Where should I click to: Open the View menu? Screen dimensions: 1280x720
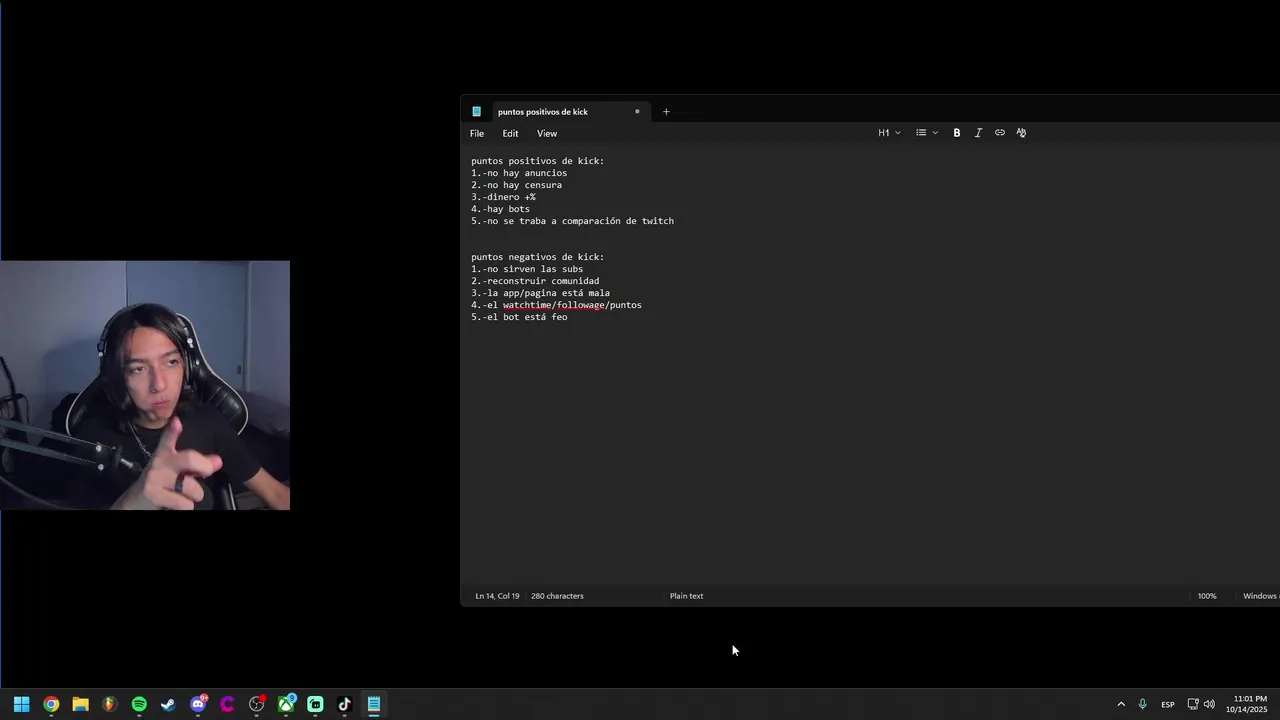(x=547, y=134)
